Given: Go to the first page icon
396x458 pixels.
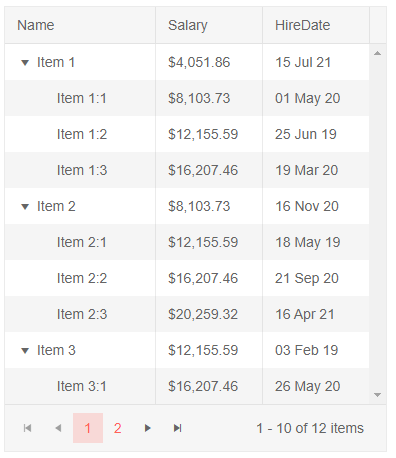Looking at the screenshot, I should point(28,428).
